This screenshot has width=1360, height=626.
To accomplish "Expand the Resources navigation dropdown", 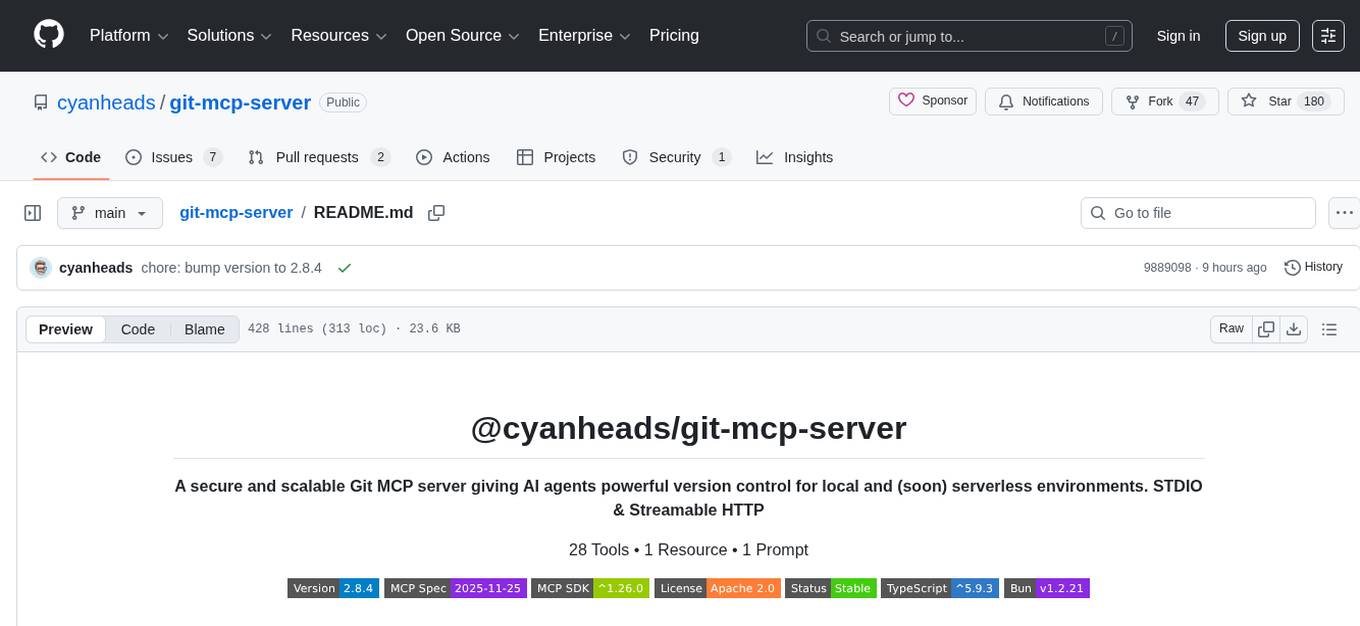I will (x=338, y=35).
